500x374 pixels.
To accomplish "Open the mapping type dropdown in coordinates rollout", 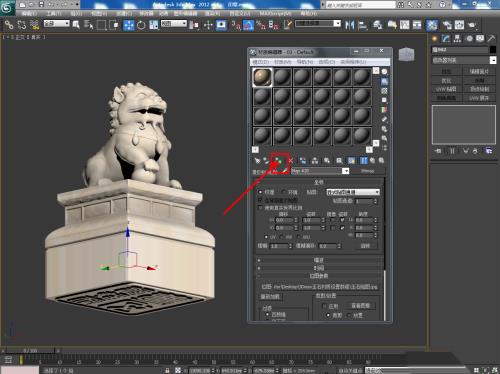I will (353, 192).
